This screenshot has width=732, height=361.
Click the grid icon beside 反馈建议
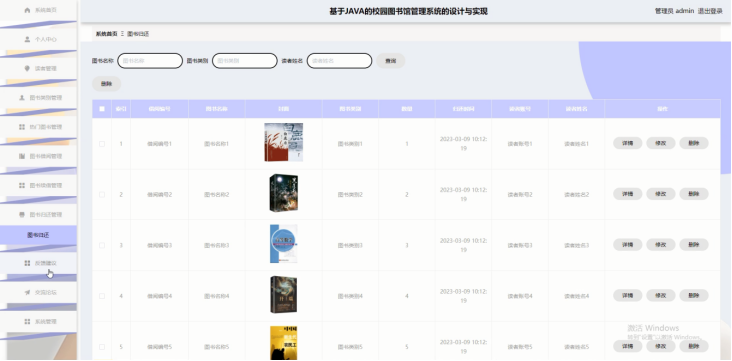[x=27, y=263]
